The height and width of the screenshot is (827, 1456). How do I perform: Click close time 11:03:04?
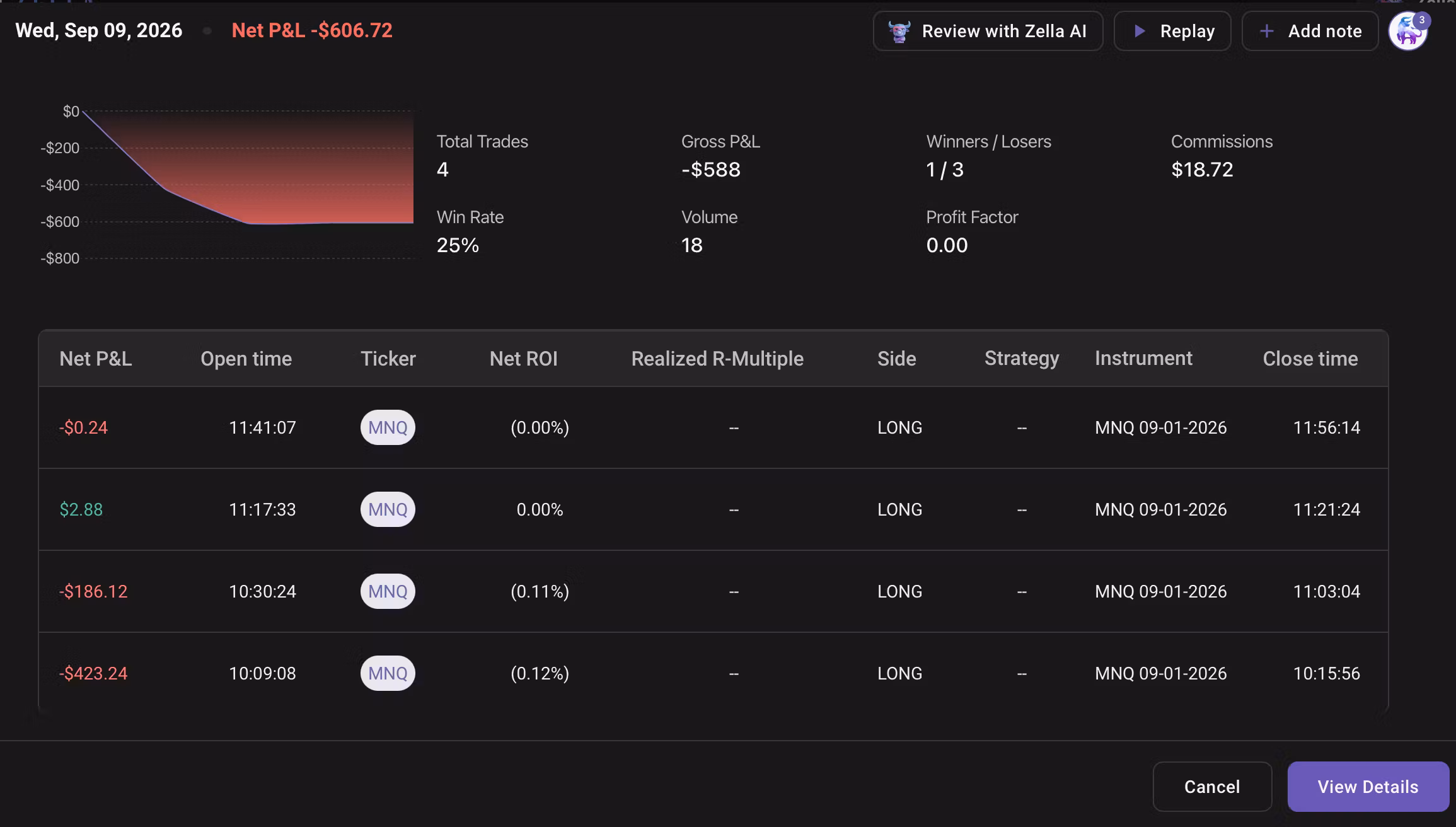[1327, 591]
